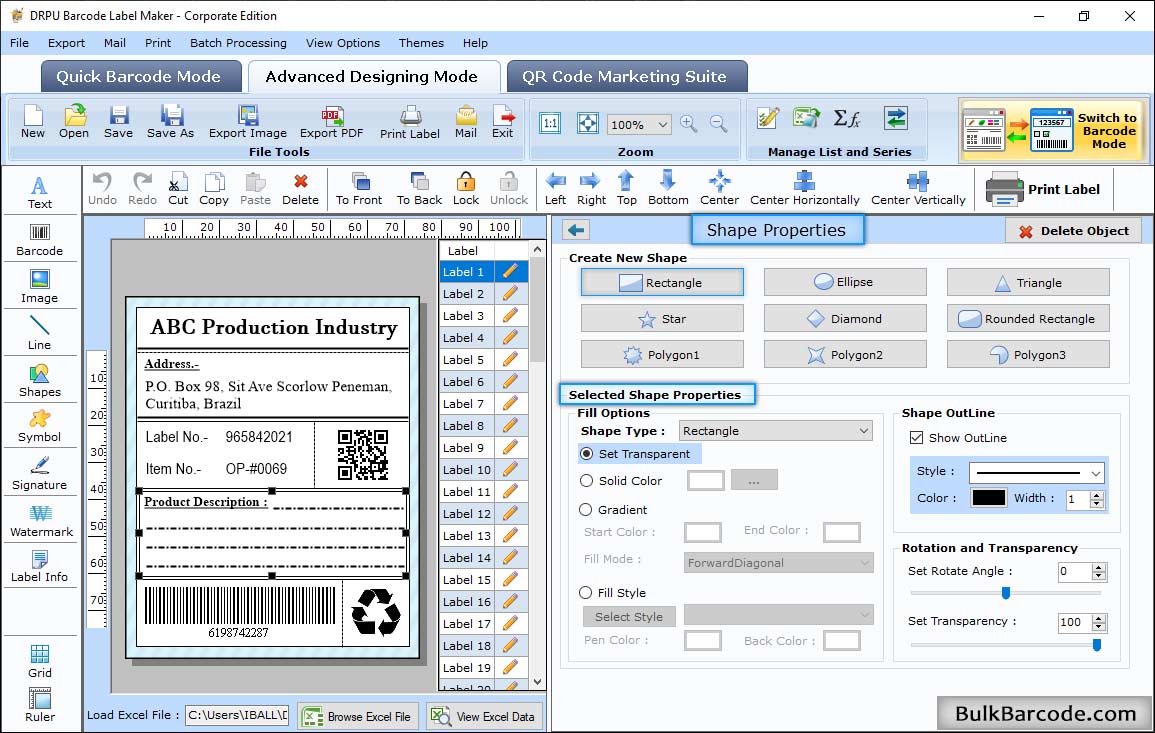Viewport: 1155px width, 733px height.
Task: Select the Text tool in sidebar
Action: click(x=40, y=192)
